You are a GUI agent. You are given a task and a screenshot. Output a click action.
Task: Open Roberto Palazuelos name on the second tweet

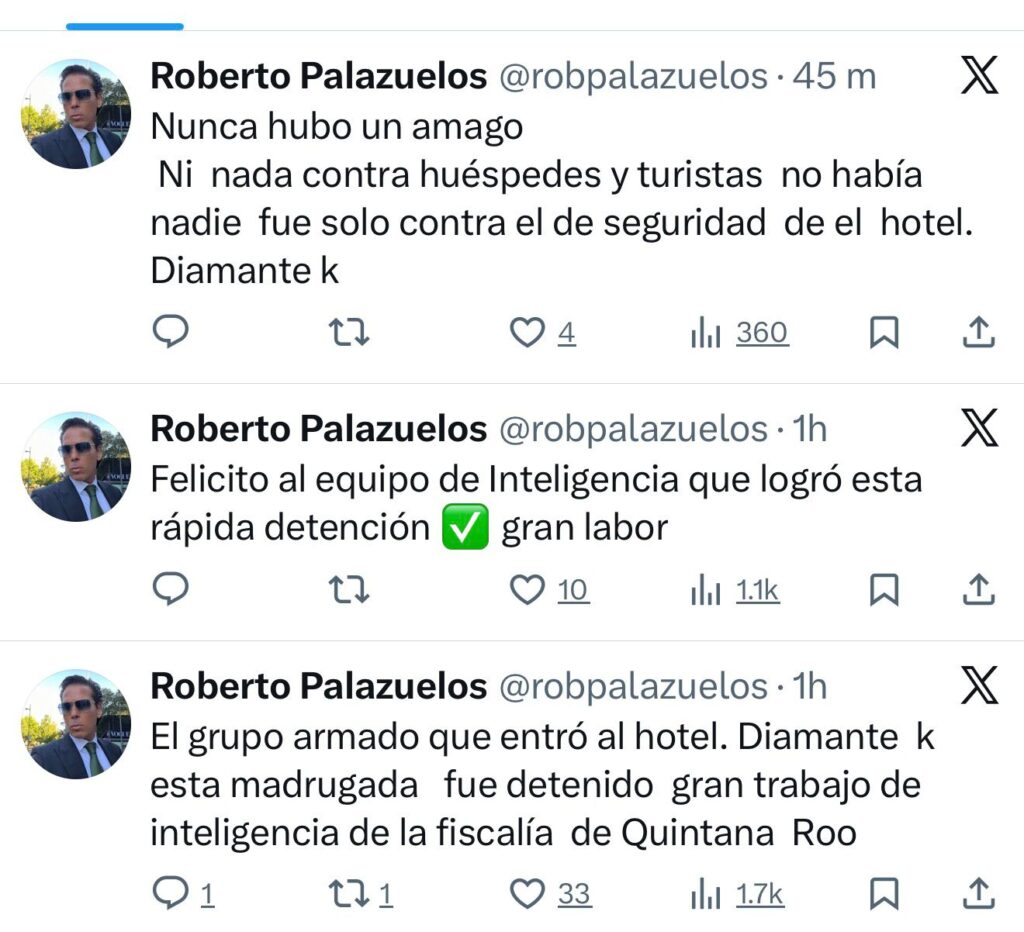318,429
